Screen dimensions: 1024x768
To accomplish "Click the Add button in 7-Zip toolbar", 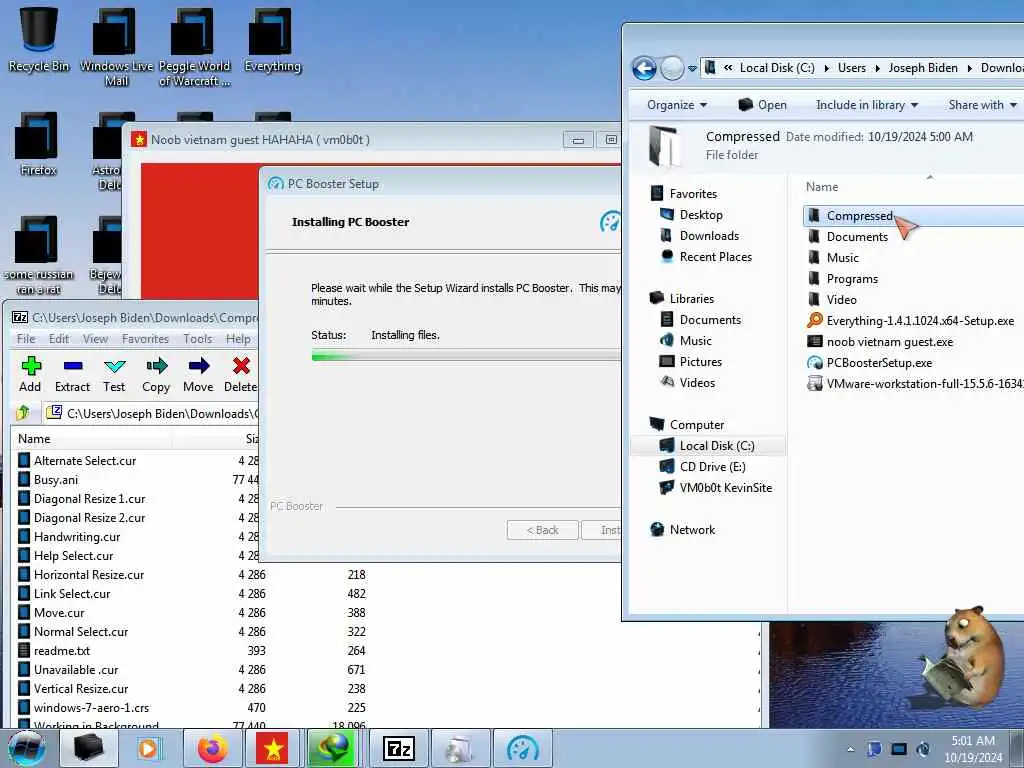I will [31, 374].
